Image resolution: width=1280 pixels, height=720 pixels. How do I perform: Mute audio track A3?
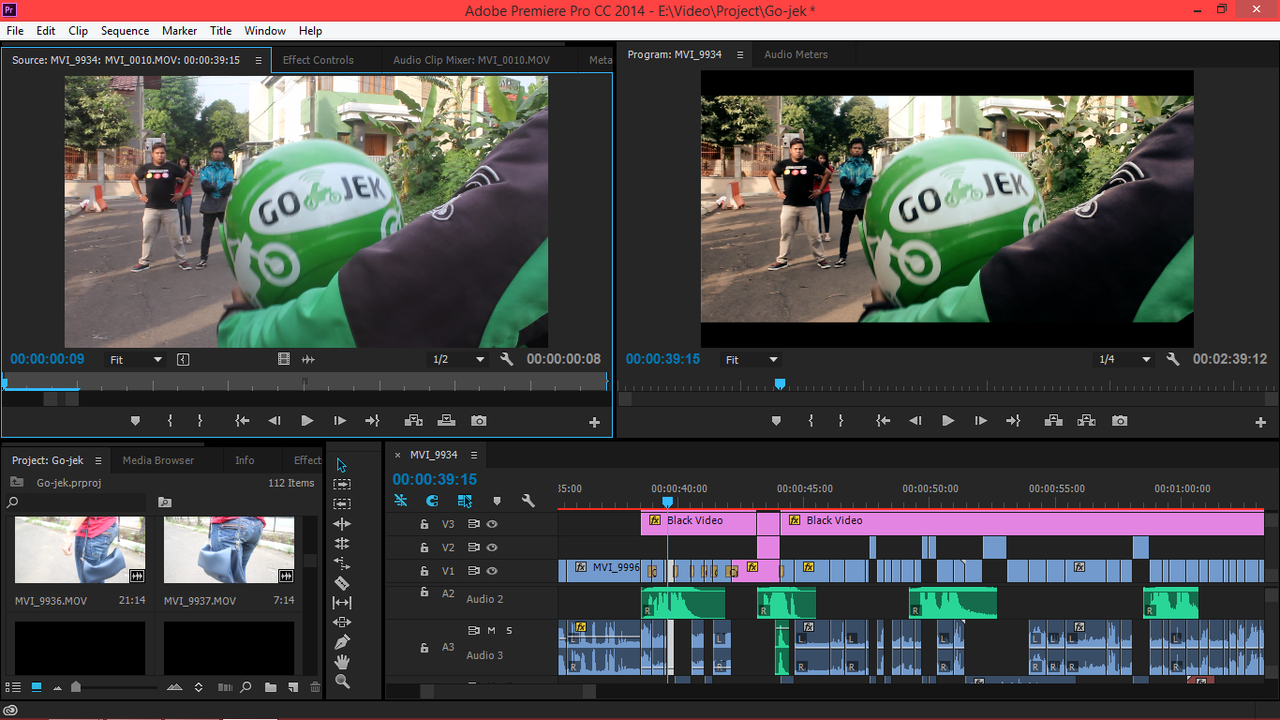pos(491,631)
